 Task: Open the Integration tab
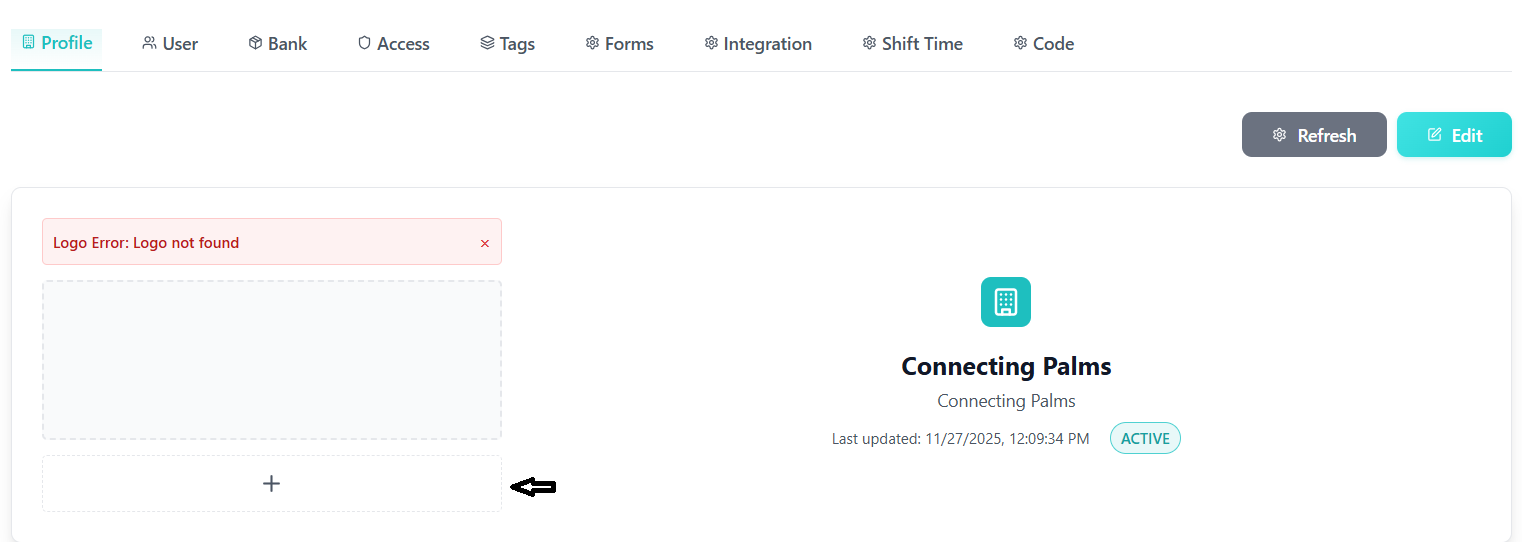pos(758,44)
